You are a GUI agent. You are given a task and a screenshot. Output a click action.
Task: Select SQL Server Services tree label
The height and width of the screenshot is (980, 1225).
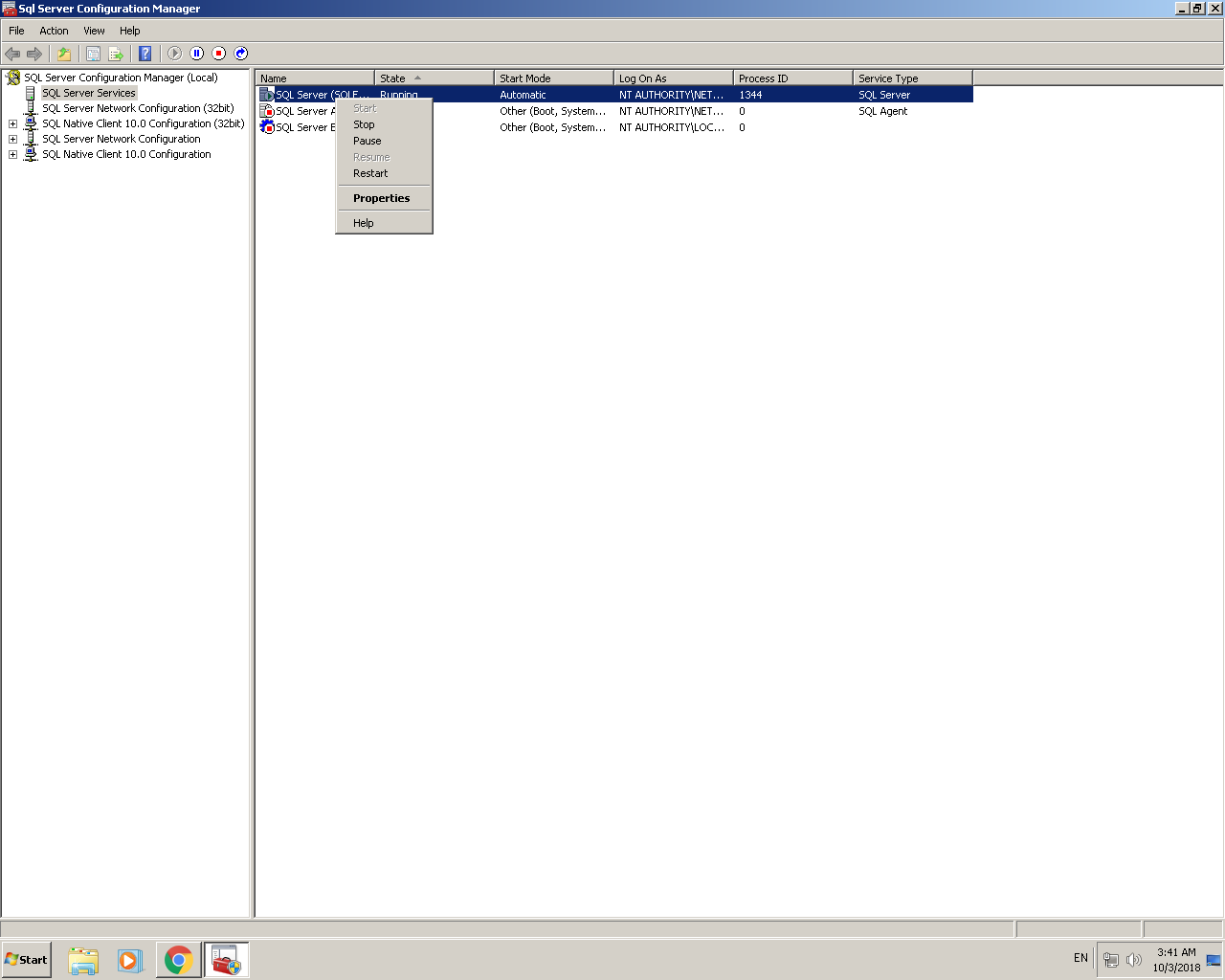click(x=89, y=93)
